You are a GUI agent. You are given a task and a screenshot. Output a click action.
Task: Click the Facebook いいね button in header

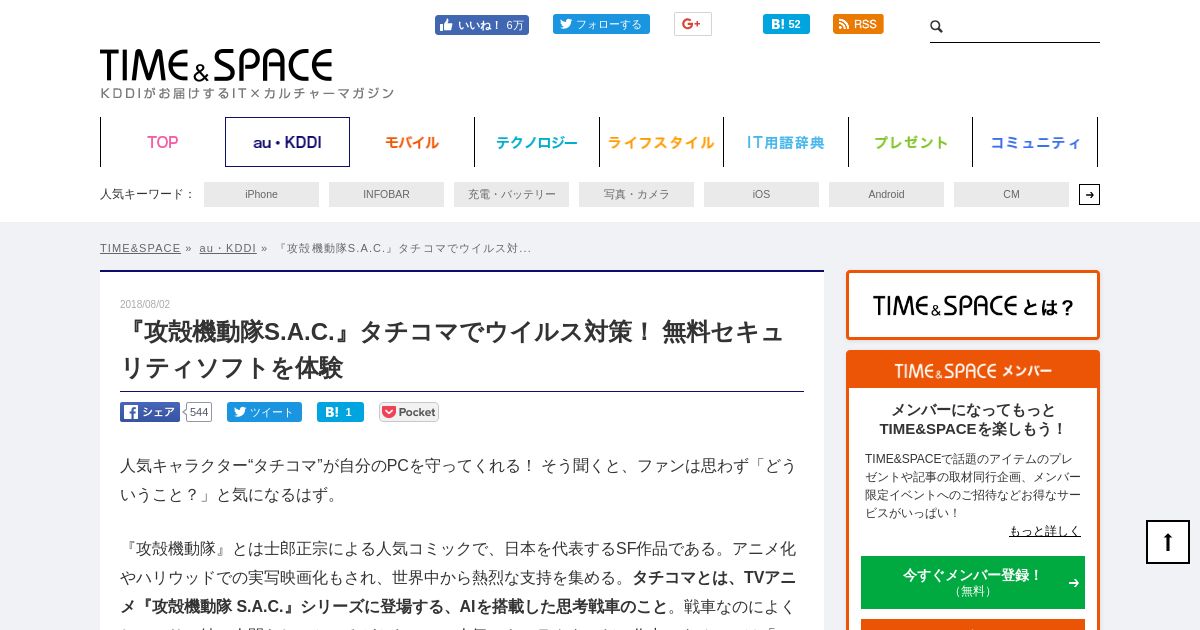coord(482,25)
